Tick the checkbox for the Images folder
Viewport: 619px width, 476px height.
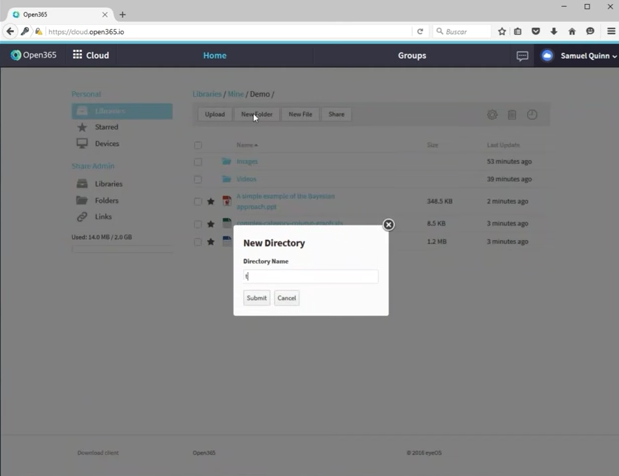[x=198, y=162]
